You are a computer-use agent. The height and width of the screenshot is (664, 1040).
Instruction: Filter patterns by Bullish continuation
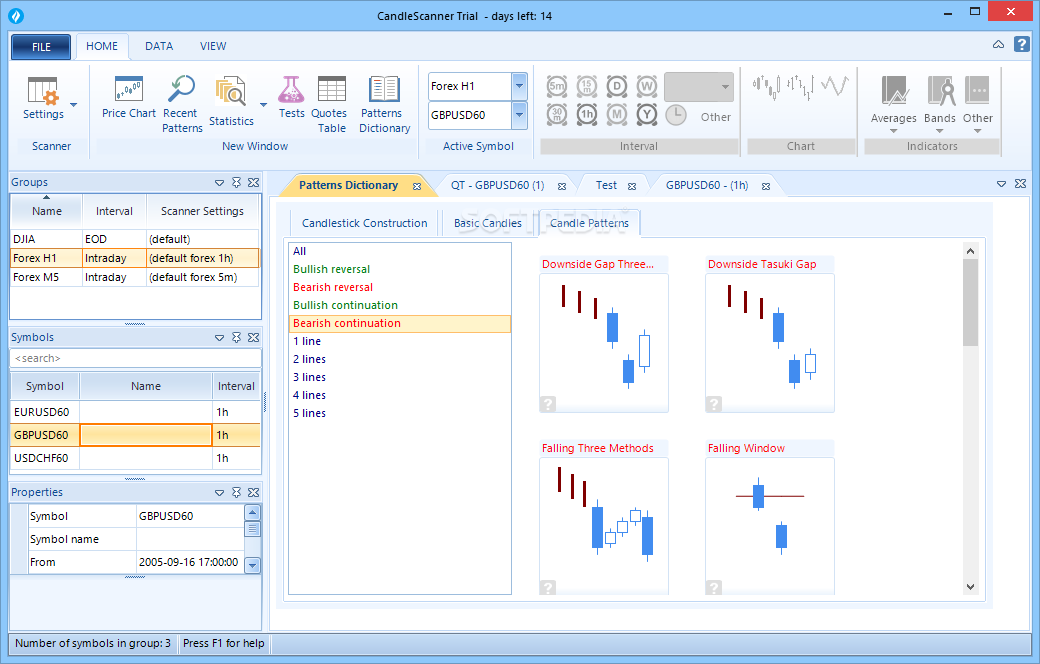pyautogui.click(x=346, y=305)
